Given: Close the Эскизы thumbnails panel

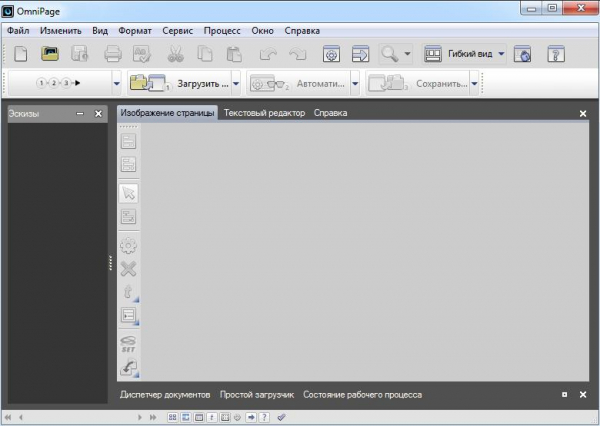Looking at the screenshot, I should click(98, 114).
